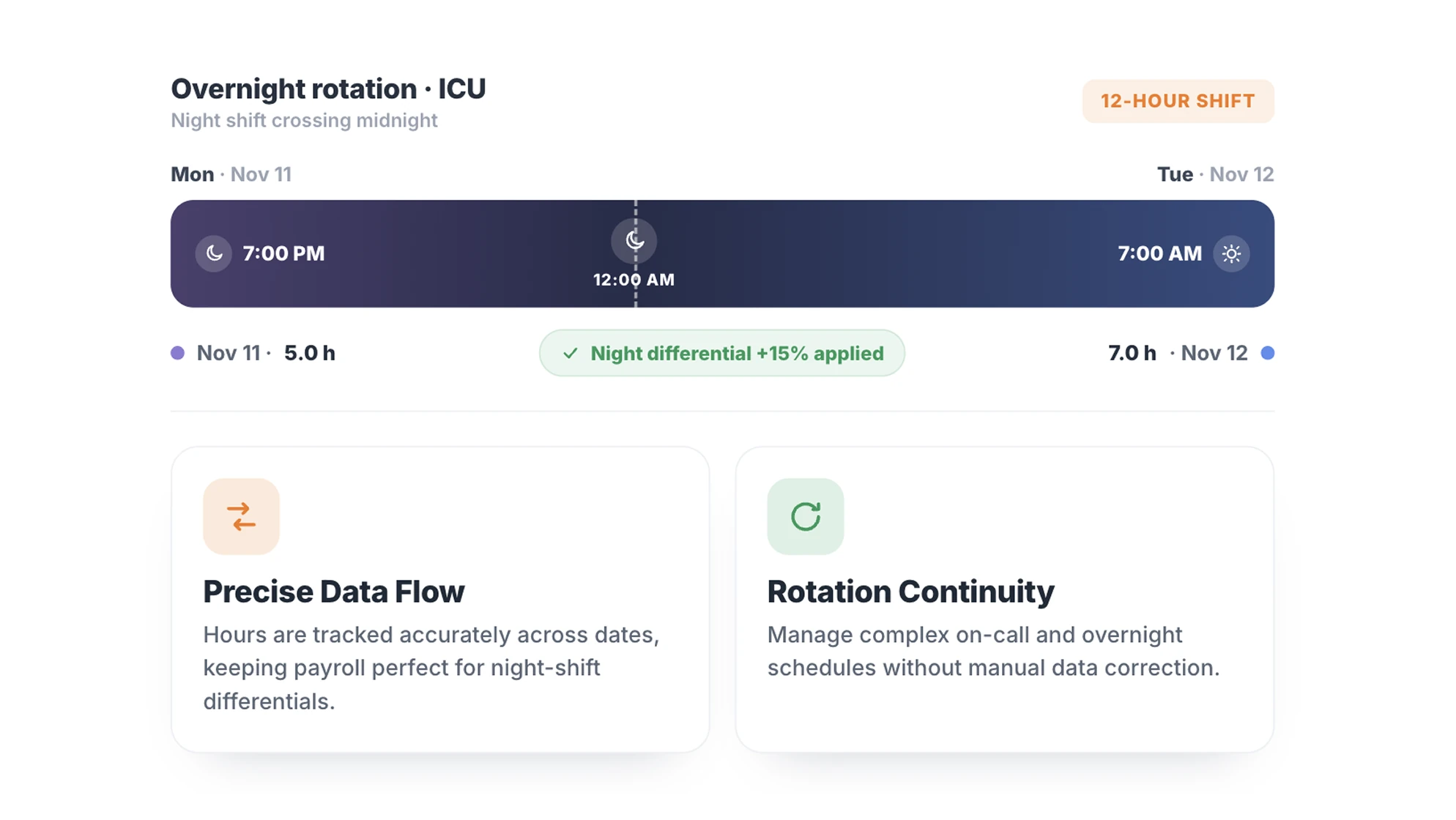1456x820 pixels.
Task: Click the green checkmark in night differential badge
Action: (x=570, y=354)
